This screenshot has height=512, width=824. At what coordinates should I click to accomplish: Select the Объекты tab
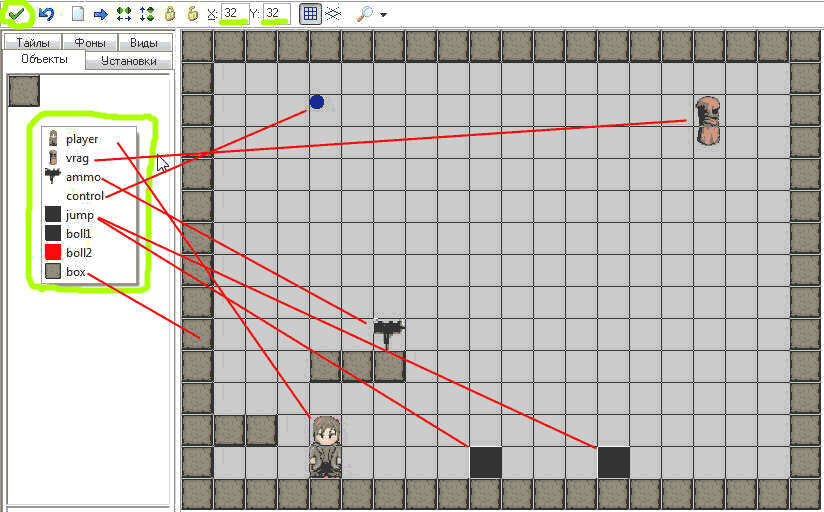pos(44,59)
